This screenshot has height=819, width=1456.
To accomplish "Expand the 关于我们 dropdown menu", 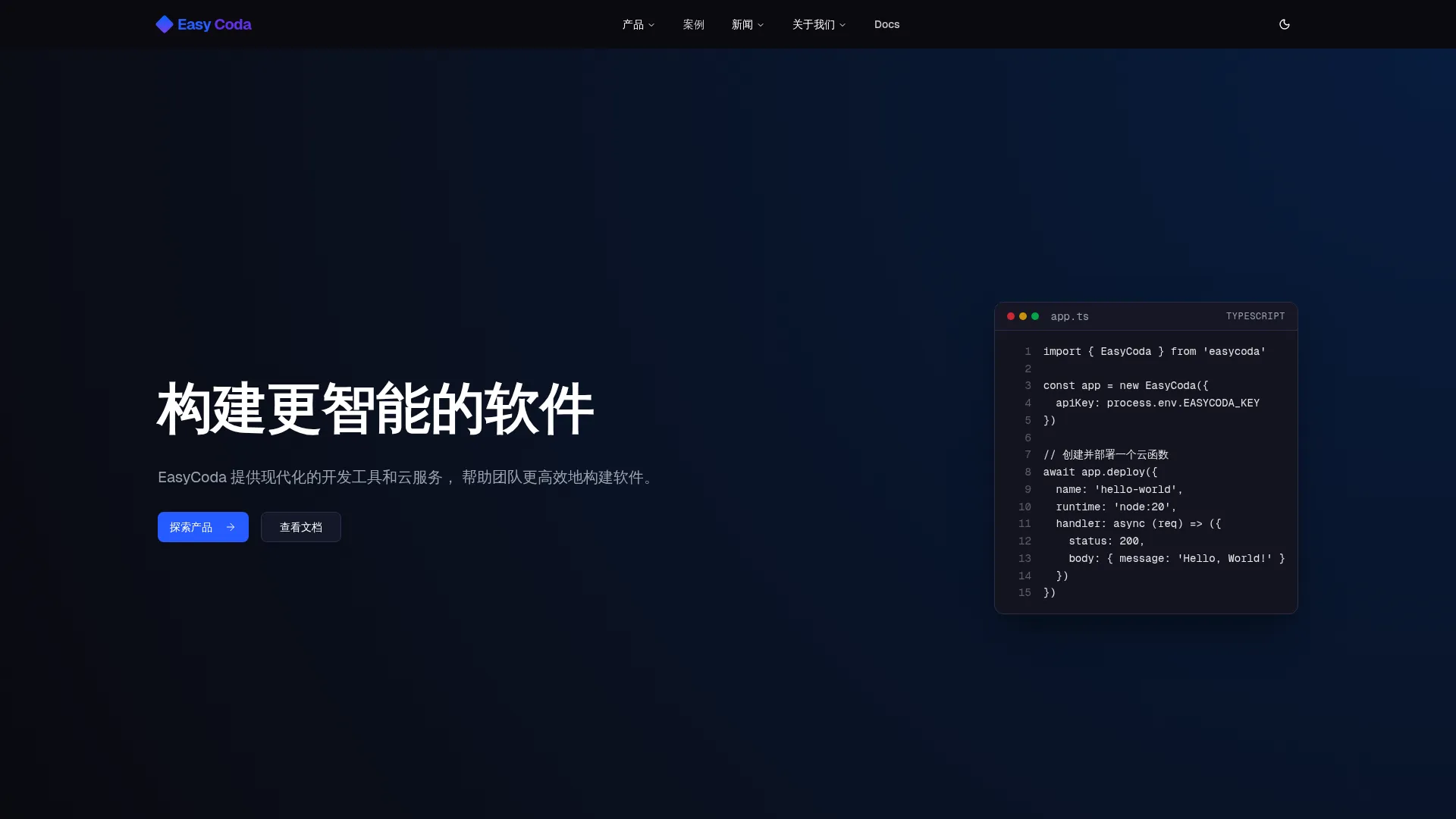I will (819, 24).
